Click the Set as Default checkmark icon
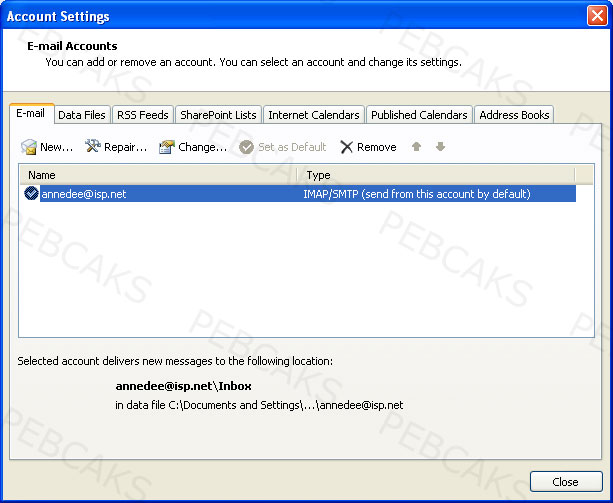The height and width of the screenshot is (503, 613). pyautogui.click(x=246, y=147)
